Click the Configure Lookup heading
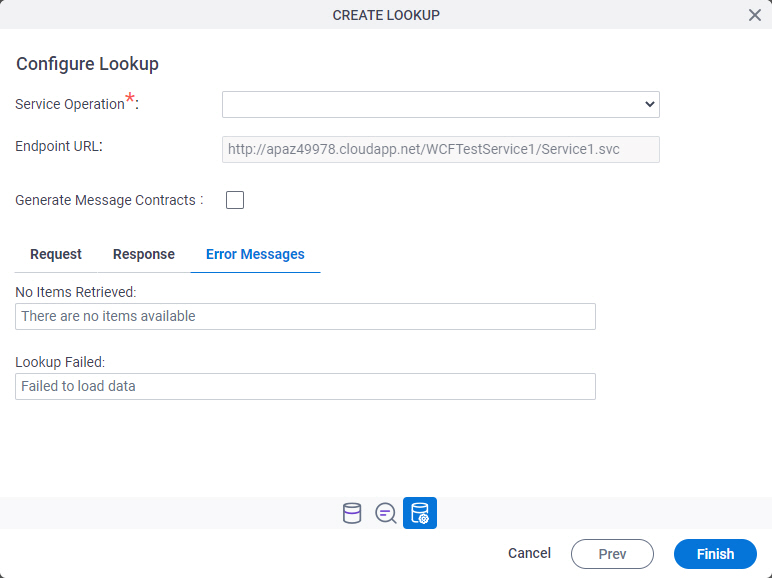772x578 pixels. coord(87,64)
